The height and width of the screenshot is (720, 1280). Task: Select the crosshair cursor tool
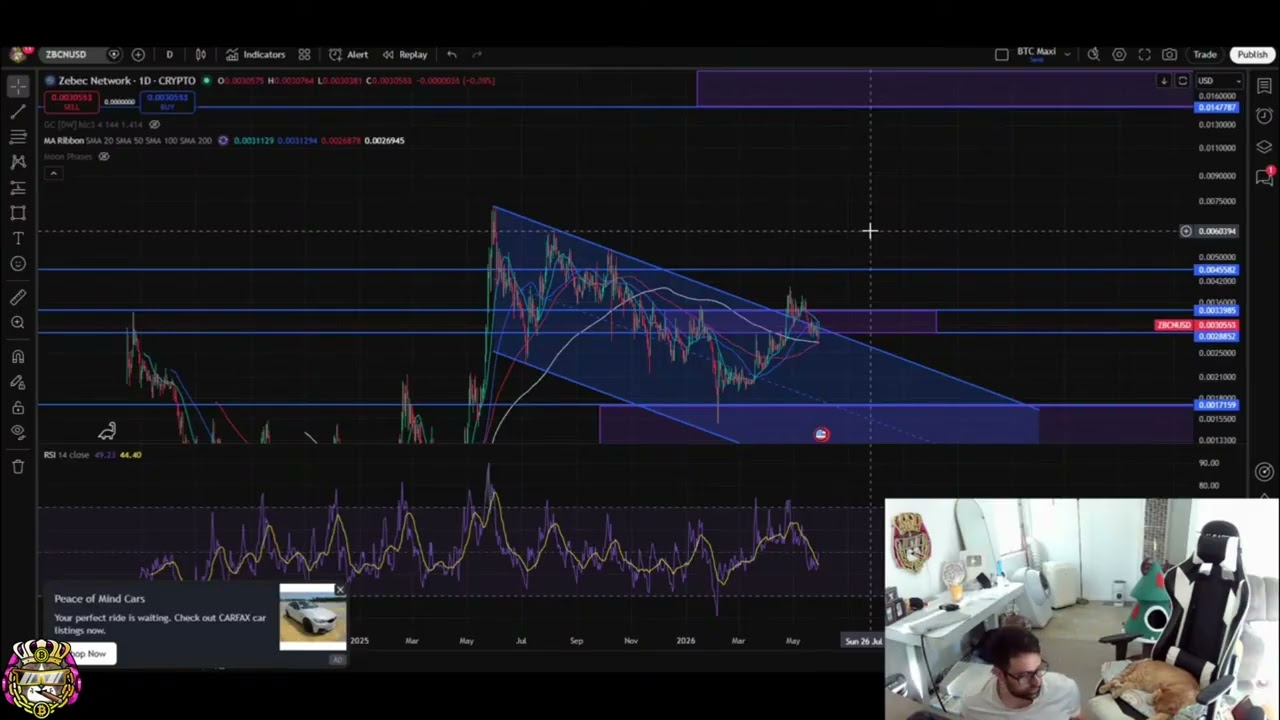coord(18,86)
